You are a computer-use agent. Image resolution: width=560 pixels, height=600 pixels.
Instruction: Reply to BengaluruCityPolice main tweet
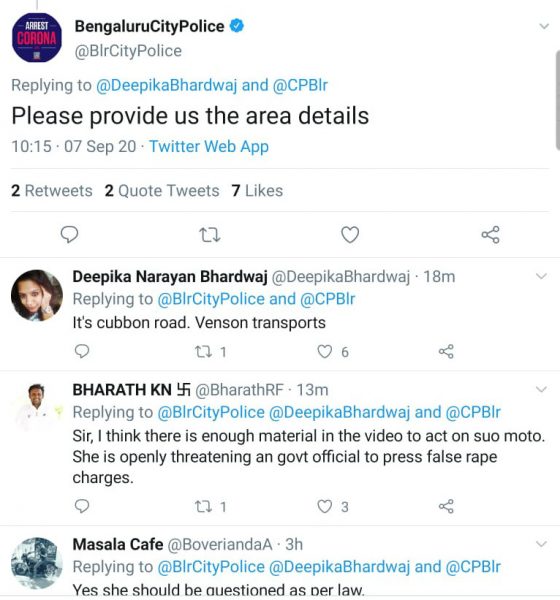click(69, 234)
